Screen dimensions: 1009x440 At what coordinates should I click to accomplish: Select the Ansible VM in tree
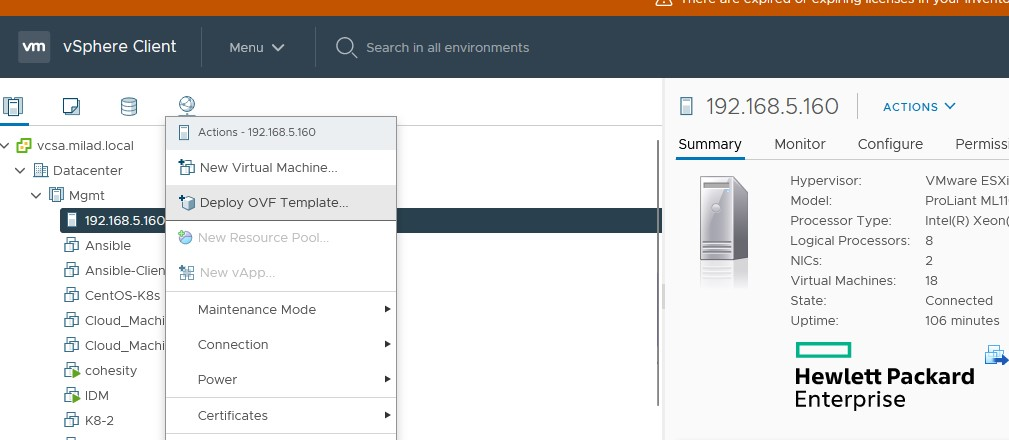tap(107, 246)
